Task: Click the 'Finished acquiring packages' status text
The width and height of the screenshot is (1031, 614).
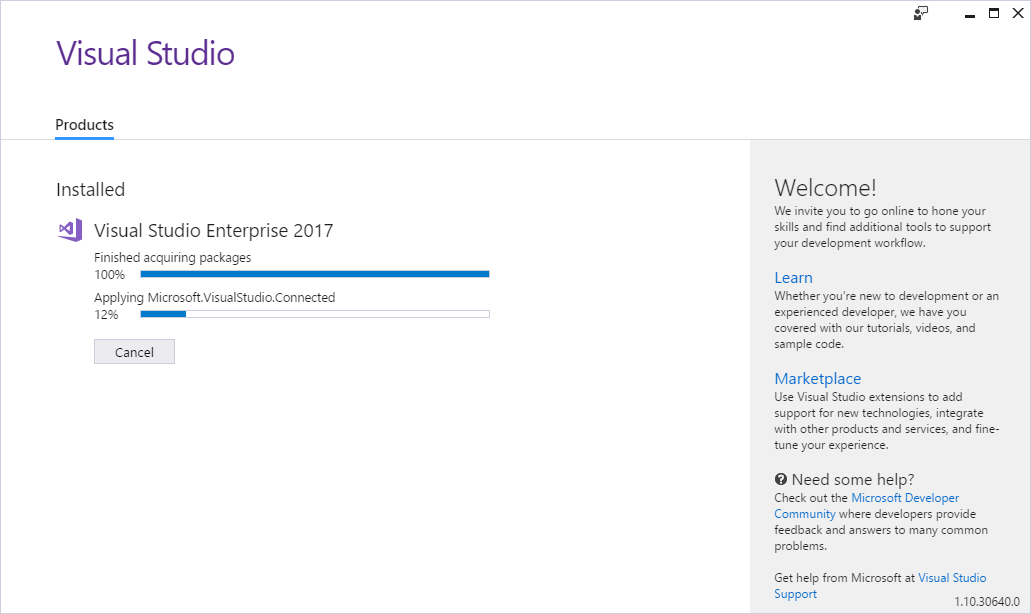Action: coord(172,258)
